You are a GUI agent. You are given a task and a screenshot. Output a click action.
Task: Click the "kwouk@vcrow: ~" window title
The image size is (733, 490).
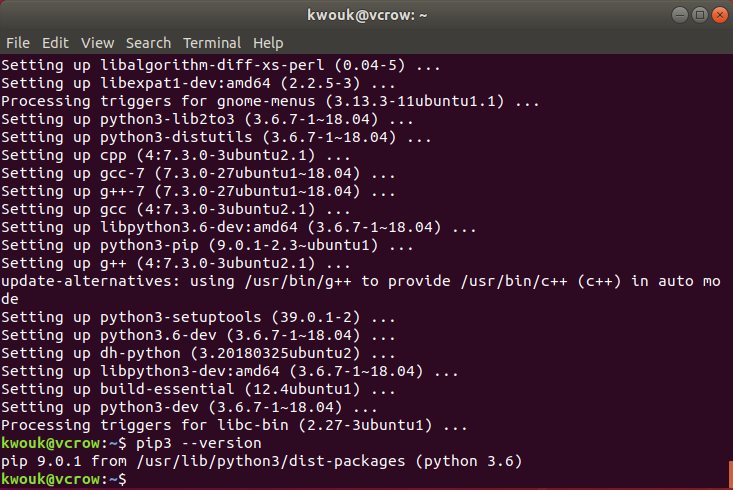(366, 15)
